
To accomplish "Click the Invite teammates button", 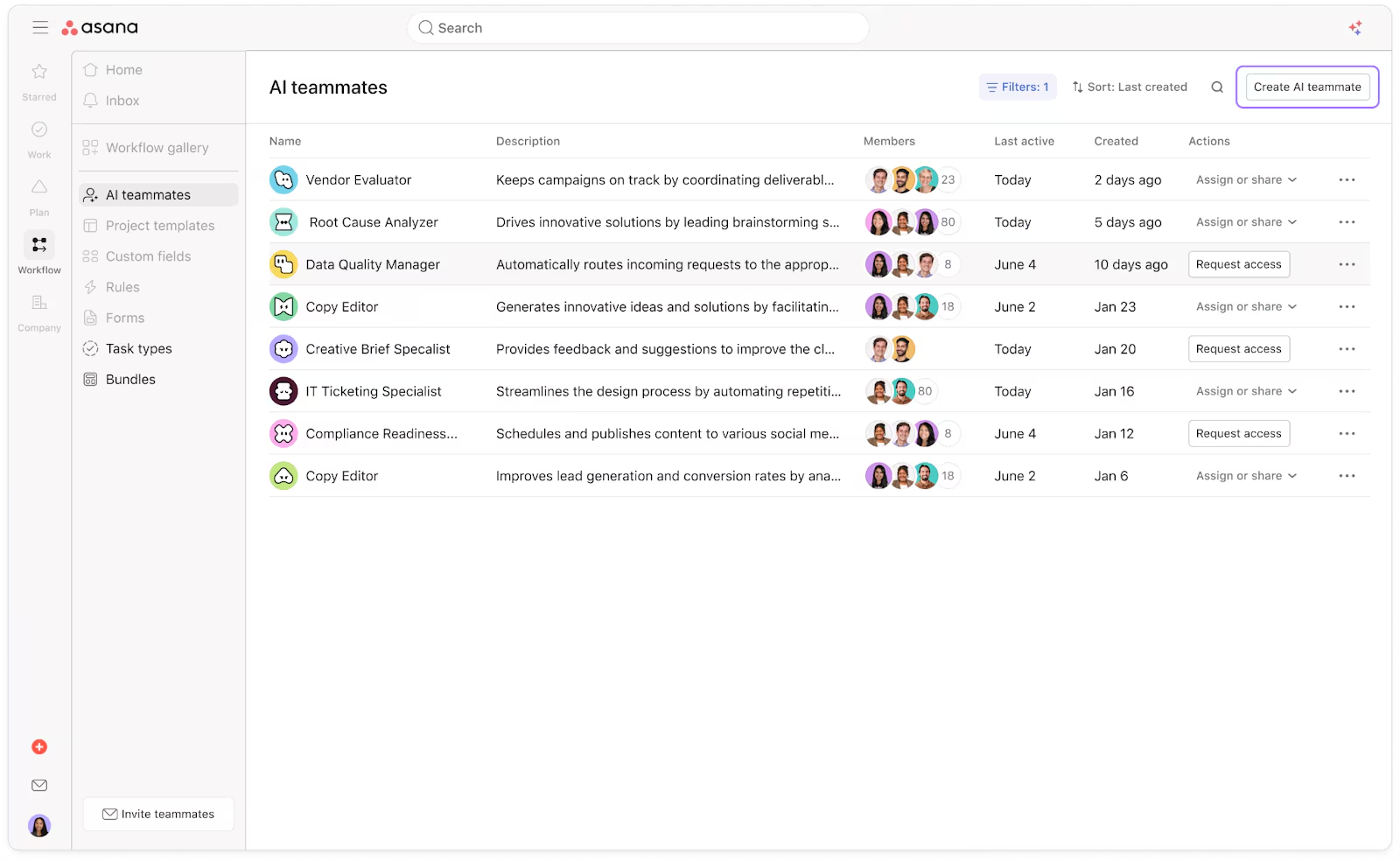I will (x=158, y=814).
